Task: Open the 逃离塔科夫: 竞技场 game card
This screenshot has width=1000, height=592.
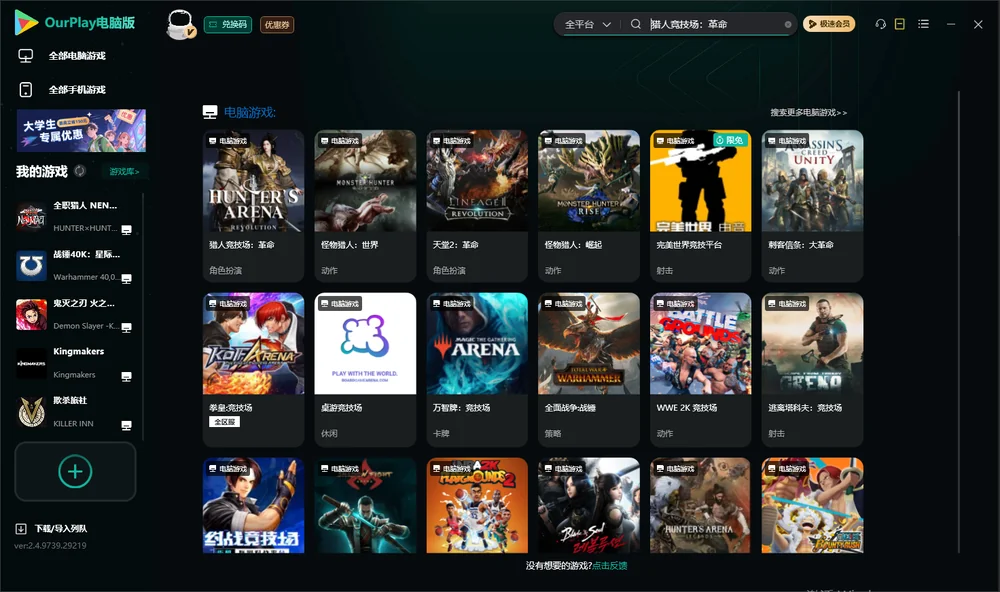Action: click(x=812, y=369)
